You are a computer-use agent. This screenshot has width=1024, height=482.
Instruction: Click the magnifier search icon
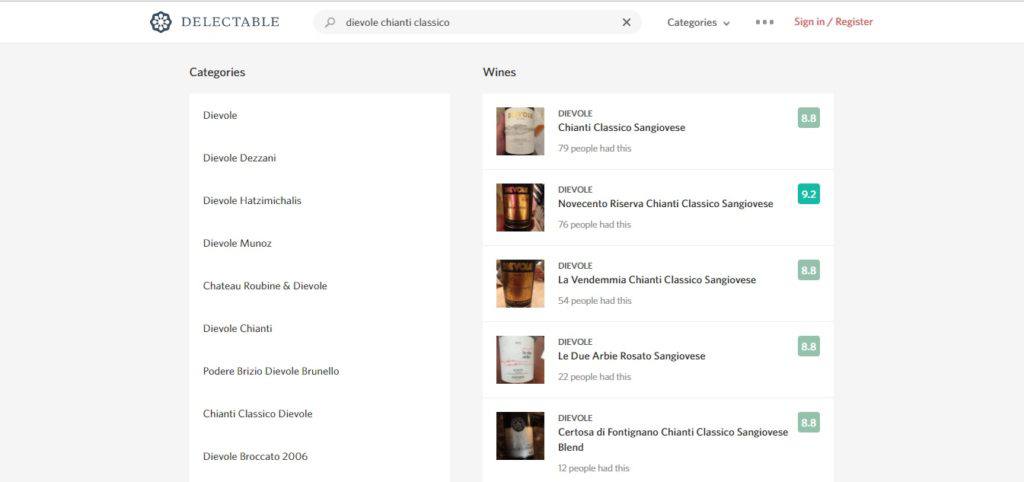(x=330, y=22)
